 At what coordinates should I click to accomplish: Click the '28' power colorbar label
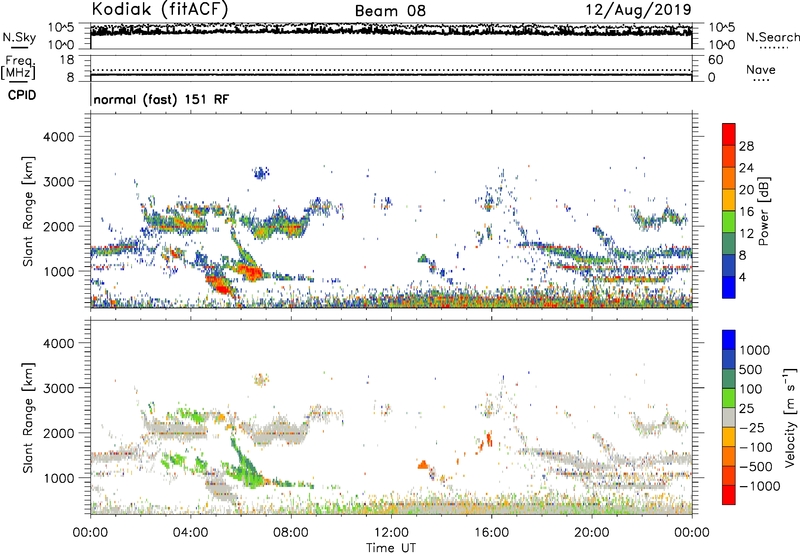pyautogui.click(x=746, y=146)
